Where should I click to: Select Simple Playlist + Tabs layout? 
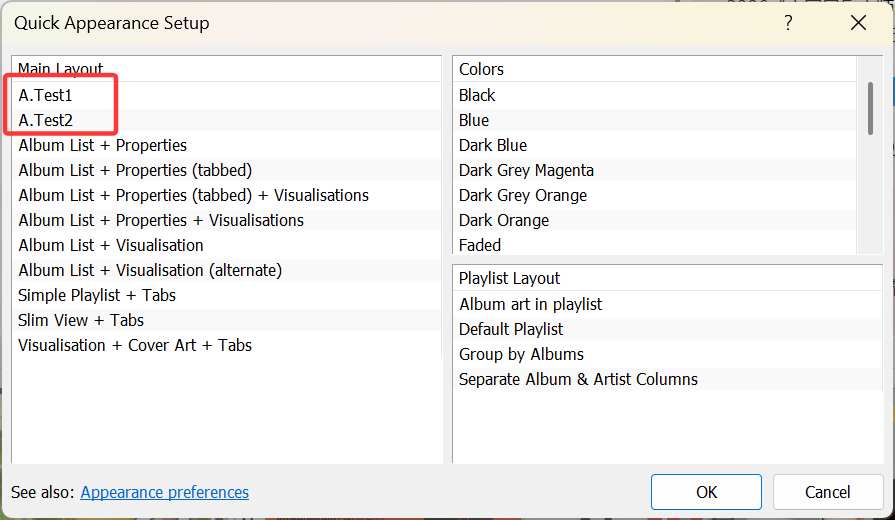(x=97, y=295)
